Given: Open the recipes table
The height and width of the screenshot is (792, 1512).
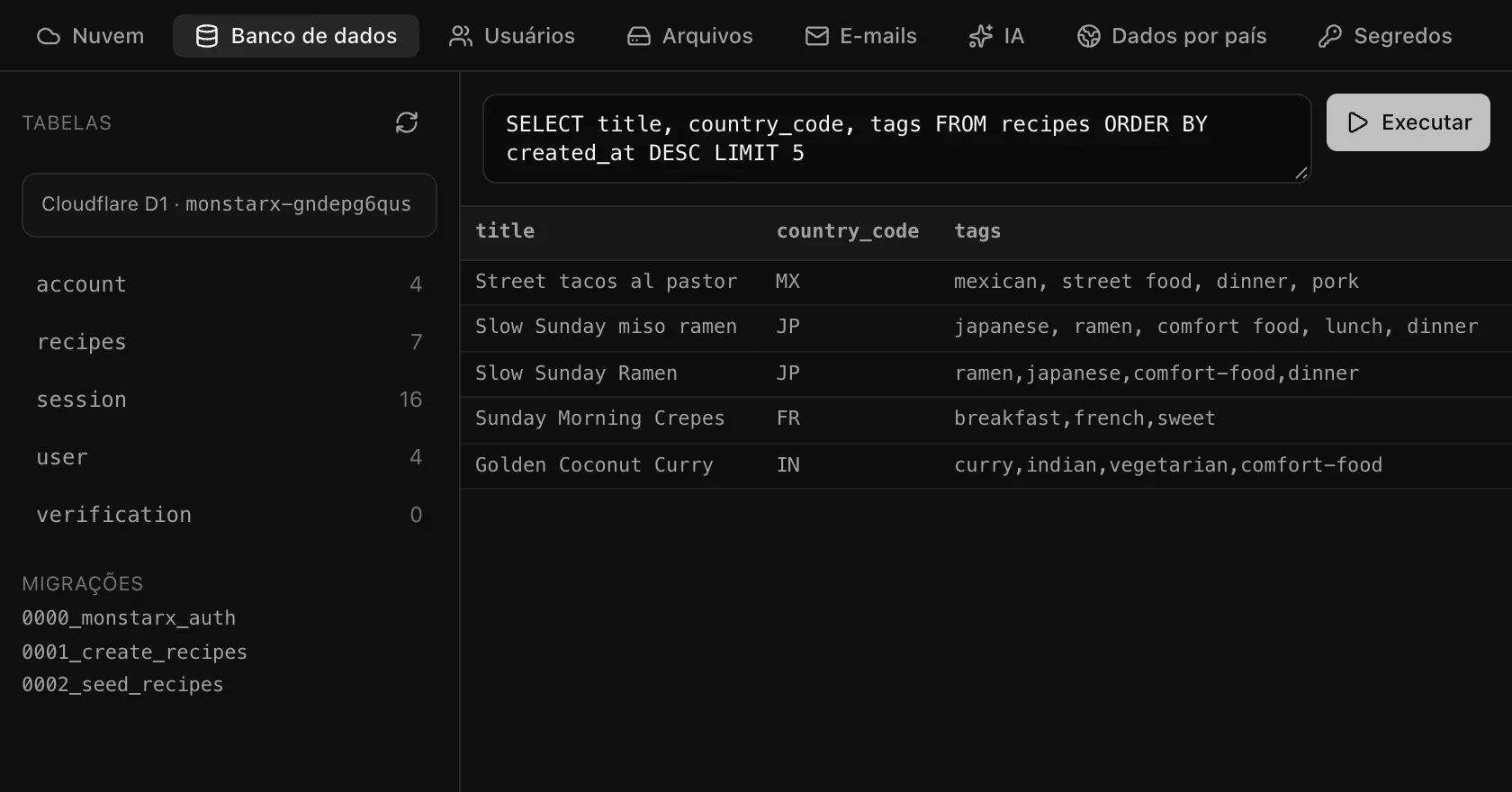Looking at the screenshot, I should (x=229, y=342).
